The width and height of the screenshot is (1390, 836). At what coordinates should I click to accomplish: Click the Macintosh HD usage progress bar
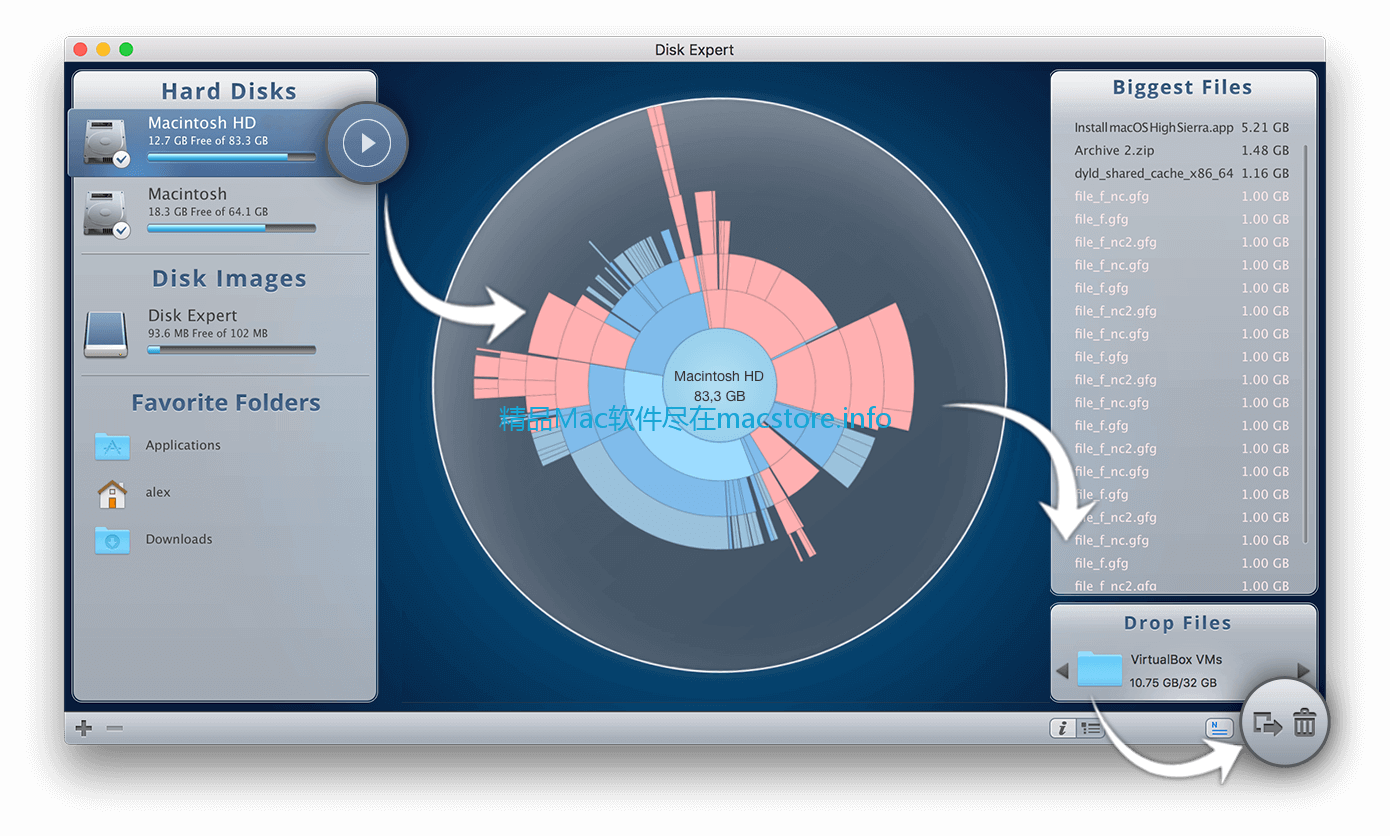[x=231, y=157]
